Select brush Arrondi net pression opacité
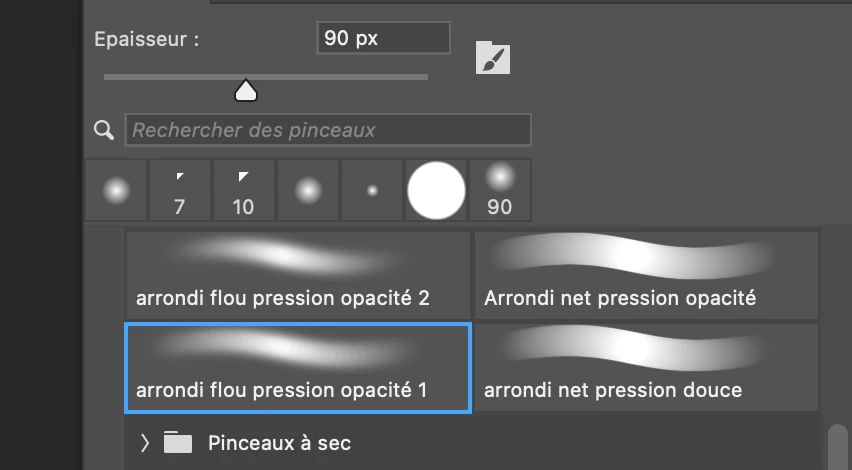Viewport: 852px width, 470px height. pyautogui.click(x=647, y=275)
